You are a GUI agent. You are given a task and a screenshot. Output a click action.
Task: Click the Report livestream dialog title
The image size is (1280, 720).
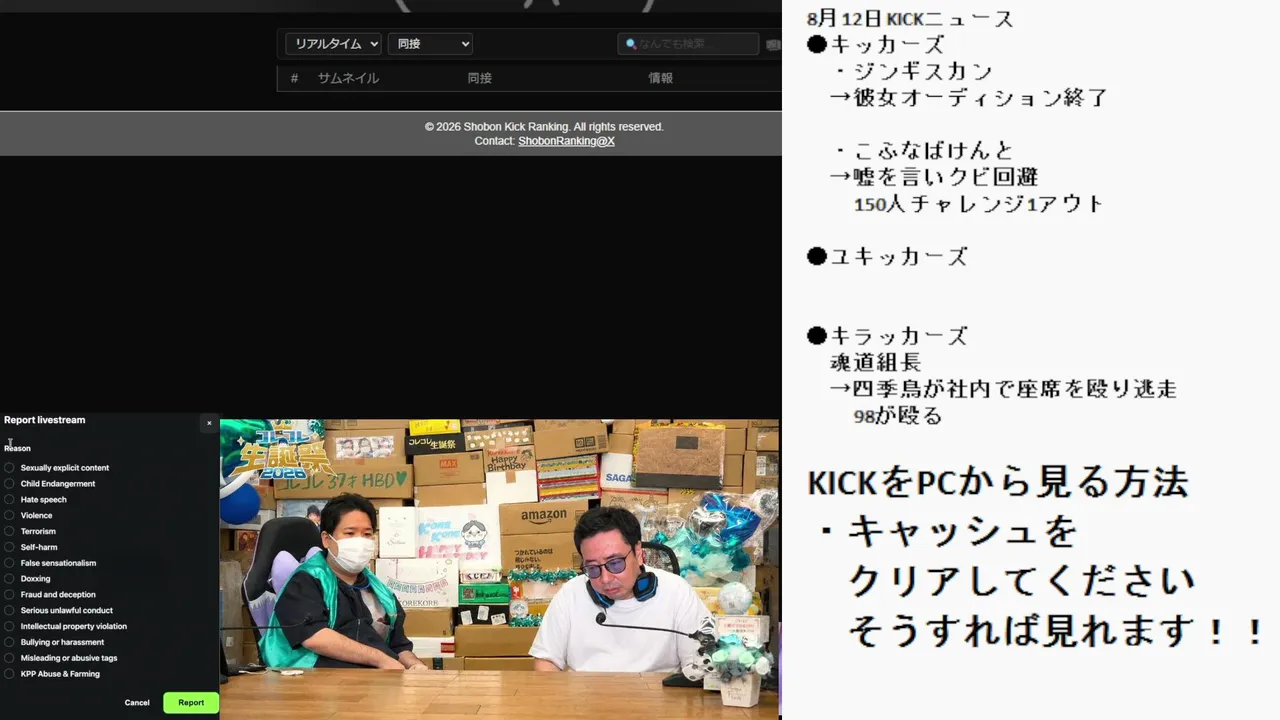click(45, 420)
